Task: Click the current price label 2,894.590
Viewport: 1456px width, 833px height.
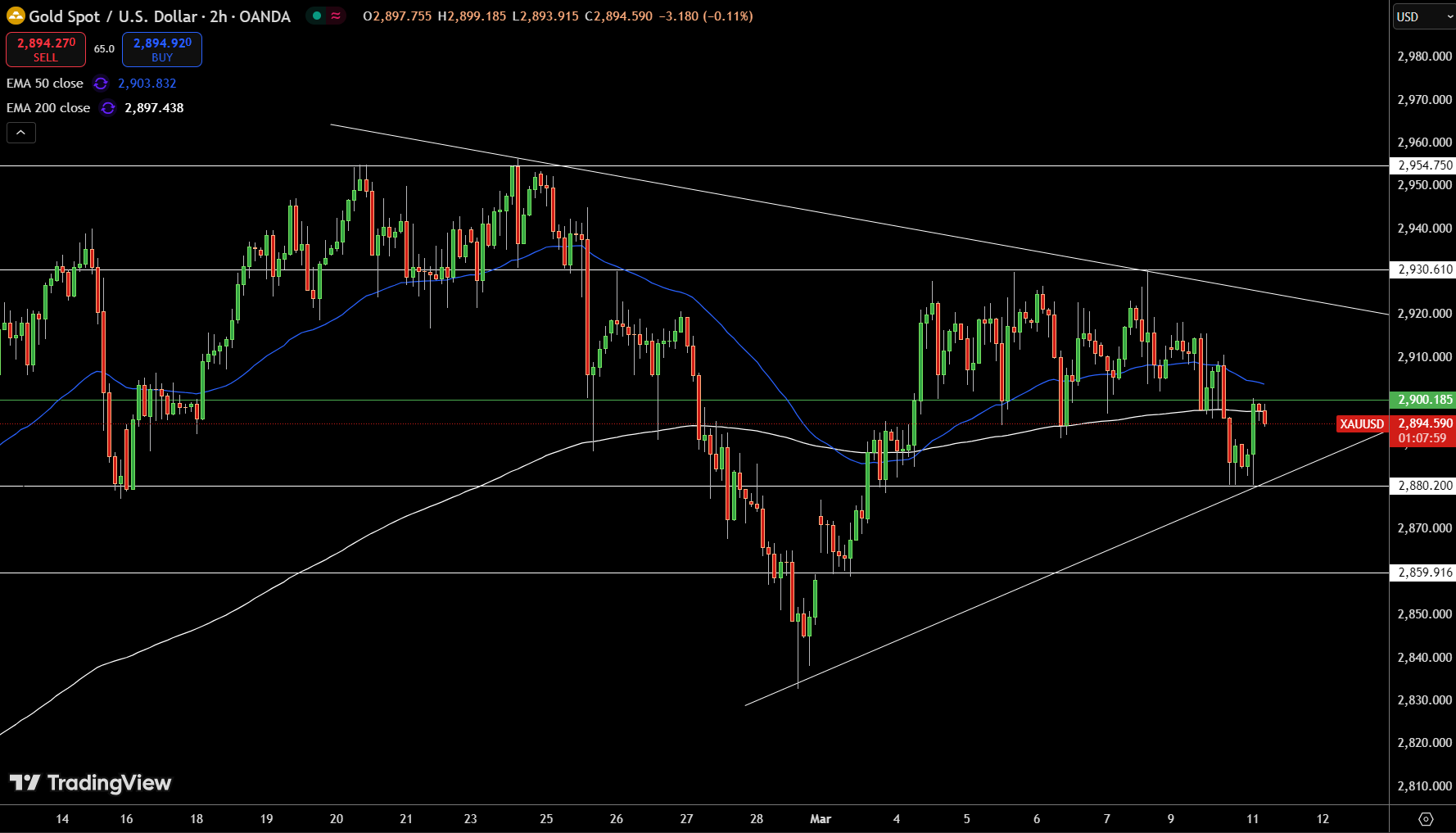Action: [x=1424, y=423]
